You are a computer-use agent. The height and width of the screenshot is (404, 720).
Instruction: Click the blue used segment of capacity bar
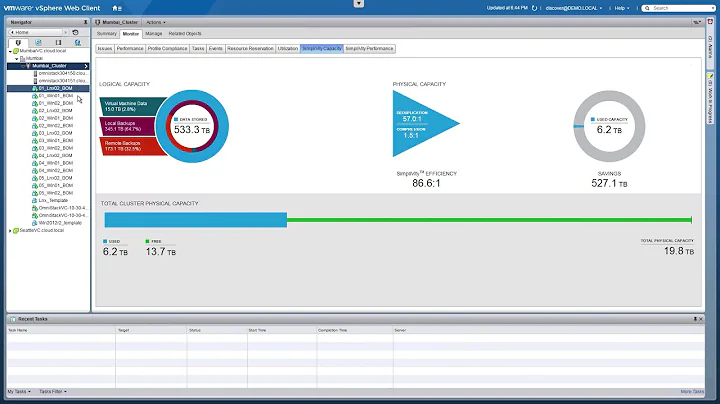(x=196, y=220)
